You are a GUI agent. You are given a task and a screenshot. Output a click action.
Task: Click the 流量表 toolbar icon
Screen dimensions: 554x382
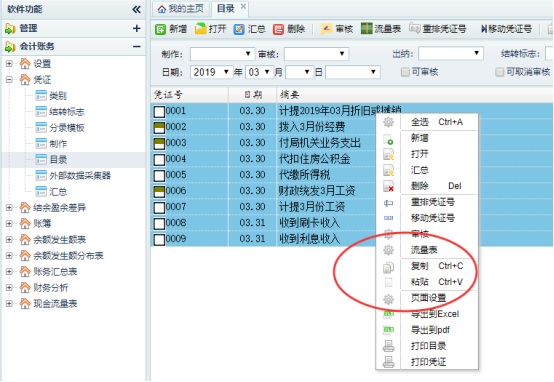[x=367, y=29]
